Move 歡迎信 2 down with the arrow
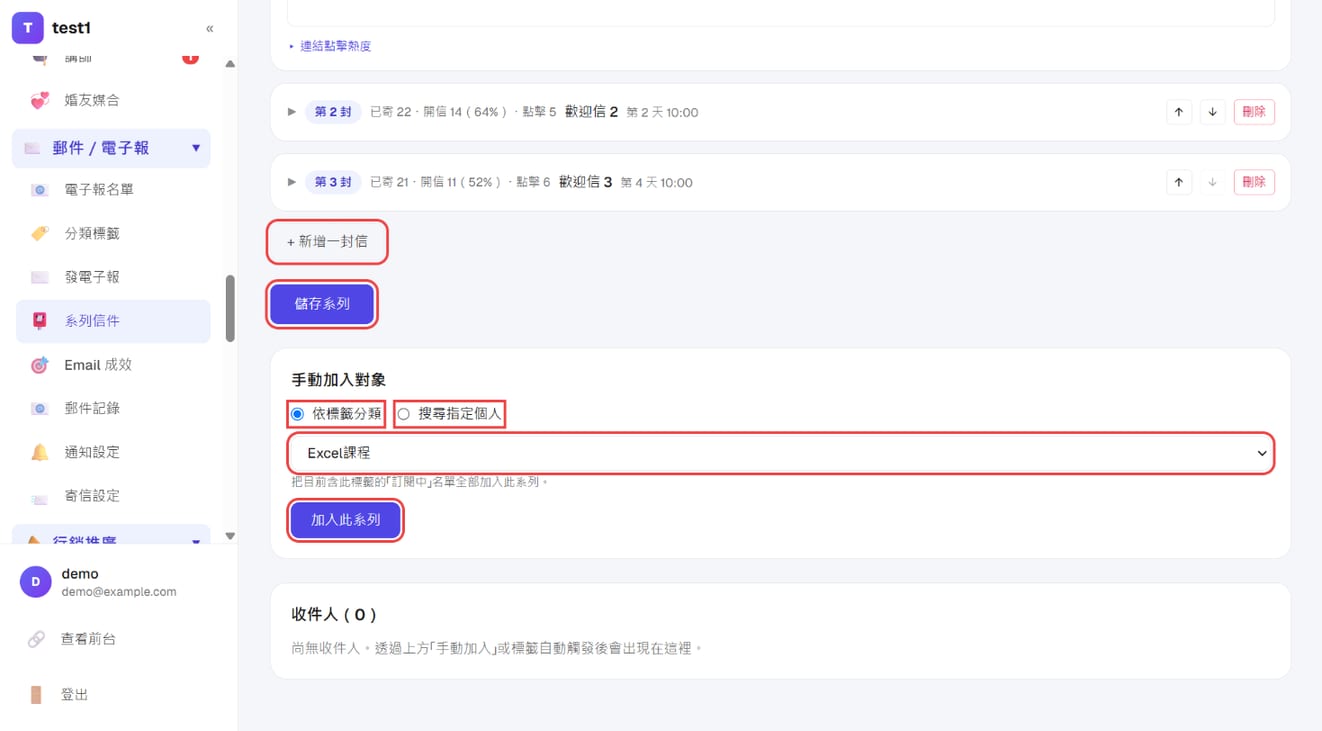Image resolution: width=1322 pixels, height=731 pixels. pyautogui.click(x=1212, y=112)
